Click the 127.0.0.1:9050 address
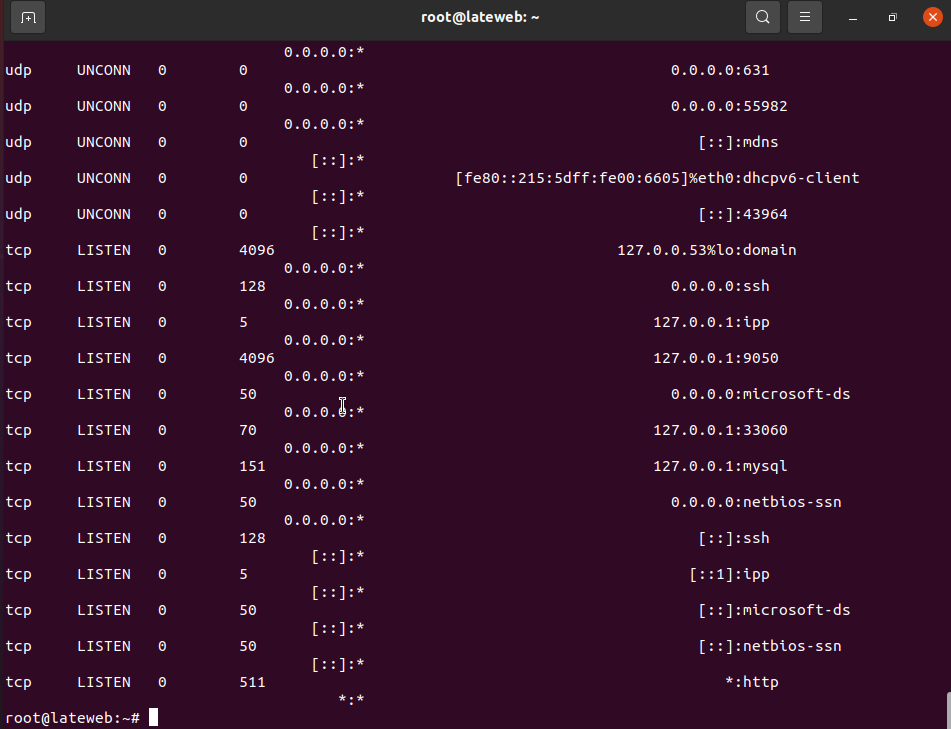951x729 pixels. (715, 358)
